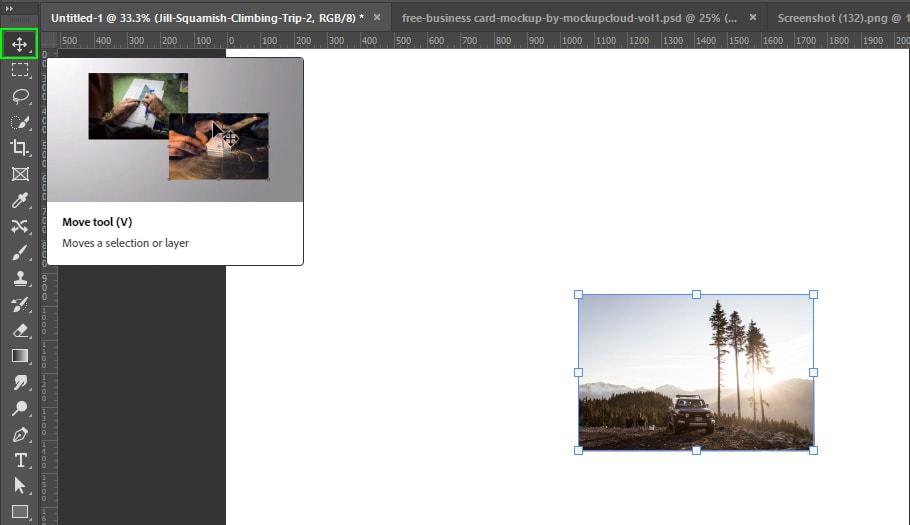
Task: Select the Smudge tool
Action: 20,382
